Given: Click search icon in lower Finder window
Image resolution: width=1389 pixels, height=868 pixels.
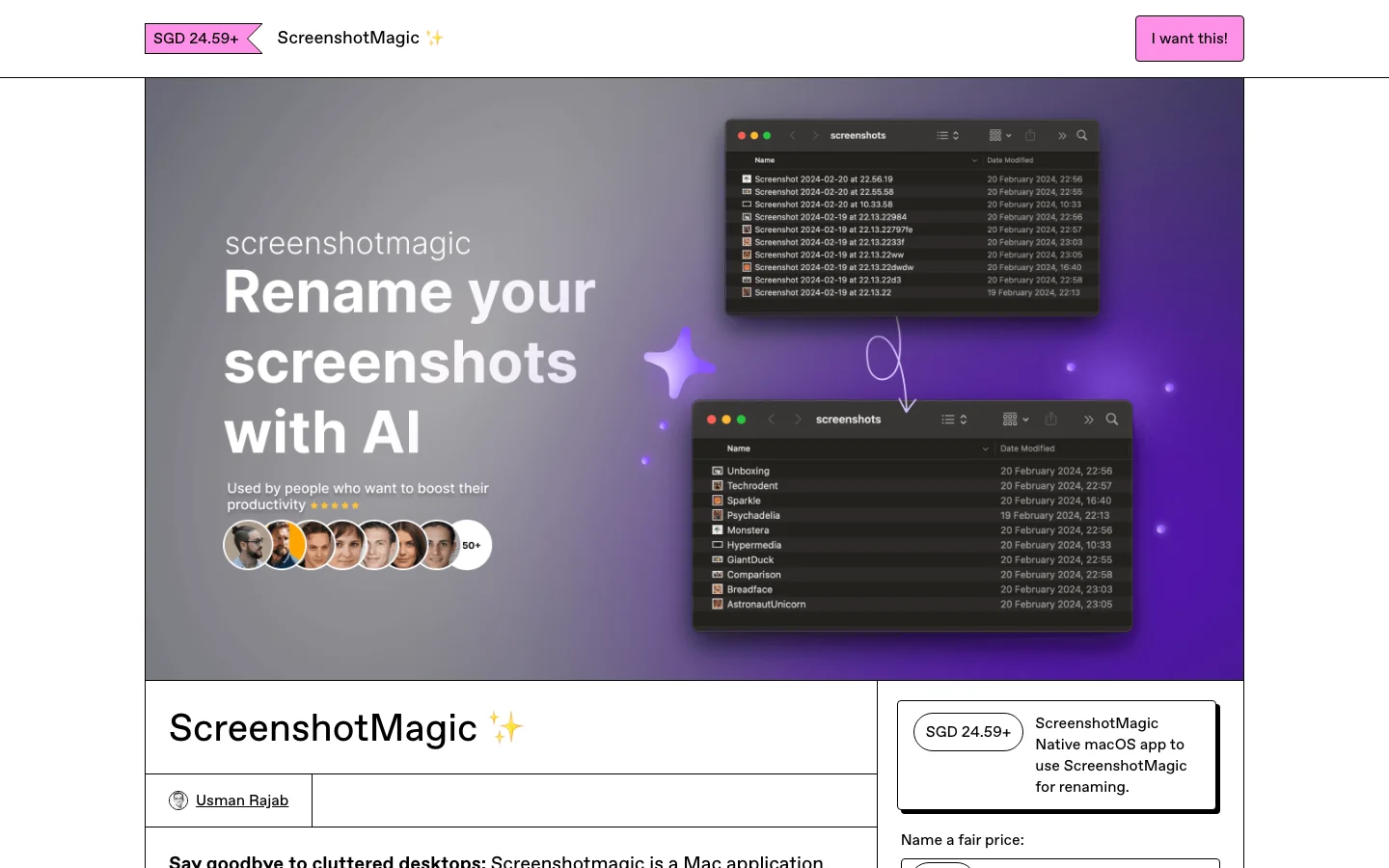Looking at the screenshot, I should [1112, 420].
